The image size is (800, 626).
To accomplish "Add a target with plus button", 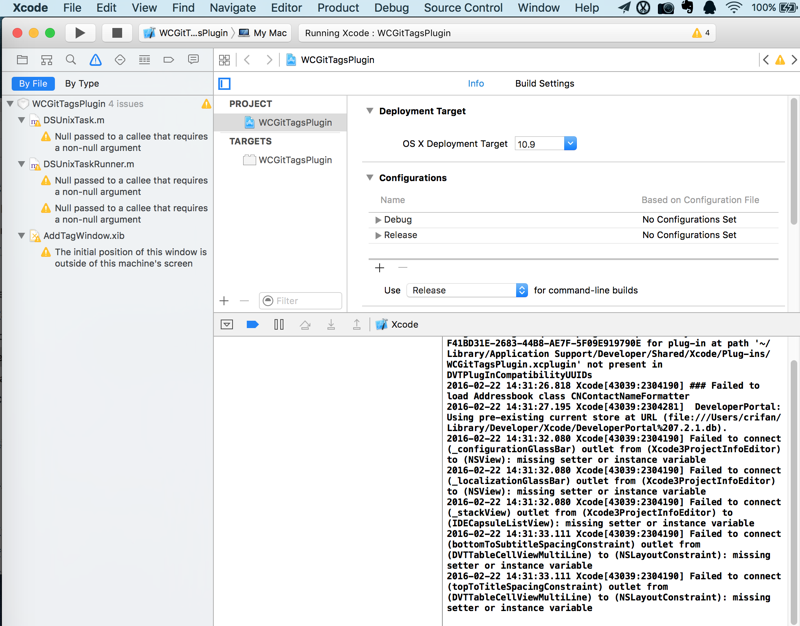I will (x=224, y=301).
